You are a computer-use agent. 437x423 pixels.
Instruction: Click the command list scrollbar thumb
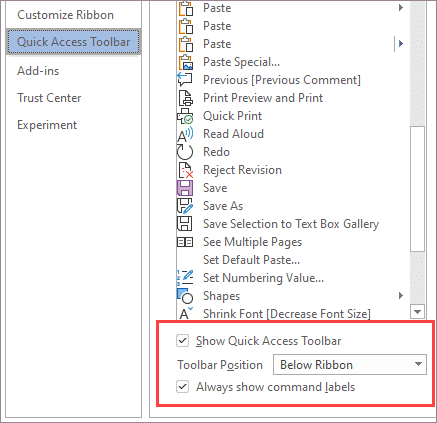[x=417, y=189]
